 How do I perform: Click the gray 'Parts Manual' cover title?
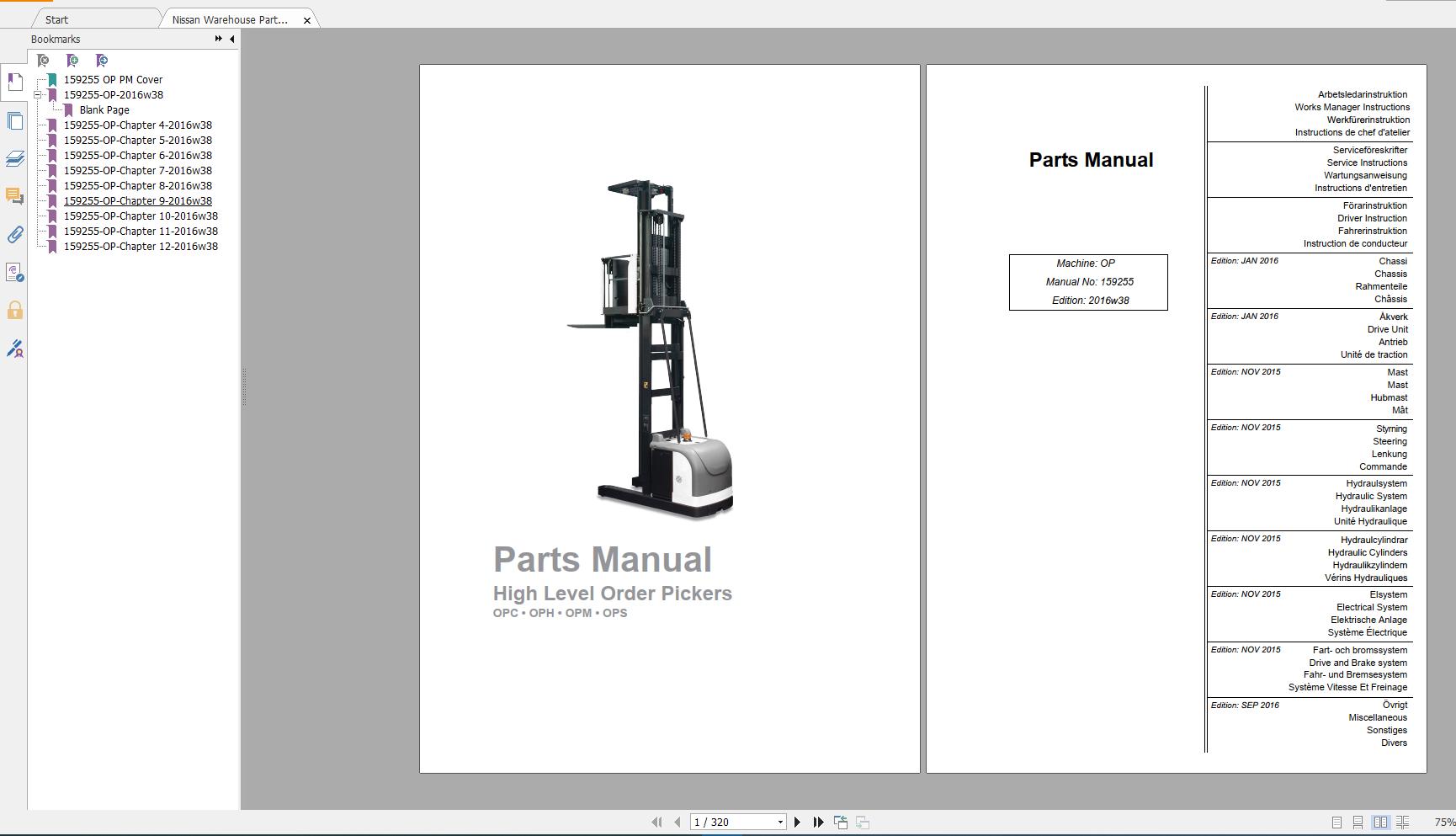[603, 560]
